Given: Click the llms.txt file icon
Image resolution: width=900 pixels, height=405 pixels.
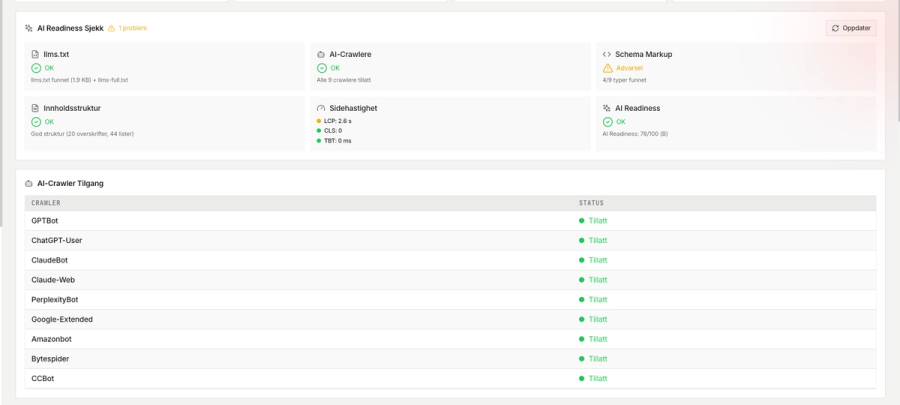Looking at the screenshot, I should [x=35, y=54].
